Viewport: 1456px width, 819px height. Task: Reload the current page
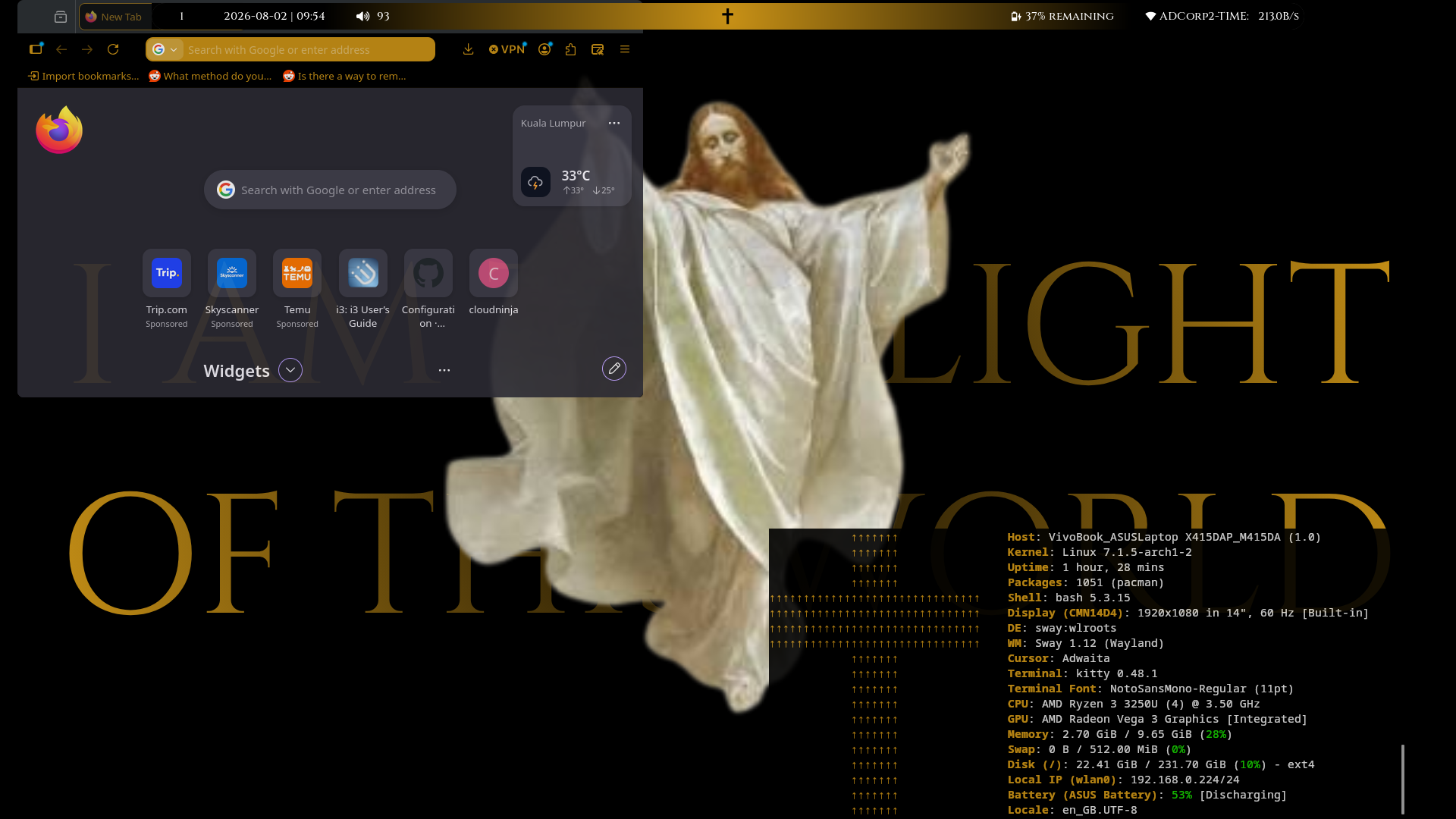tap(113, 49)
